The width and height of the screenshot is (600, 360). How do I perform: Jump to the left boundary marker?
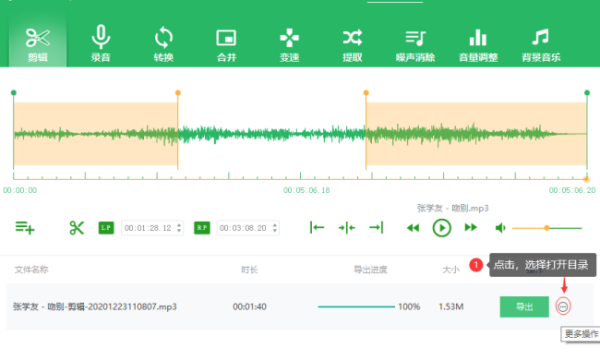tap(317, 228)
